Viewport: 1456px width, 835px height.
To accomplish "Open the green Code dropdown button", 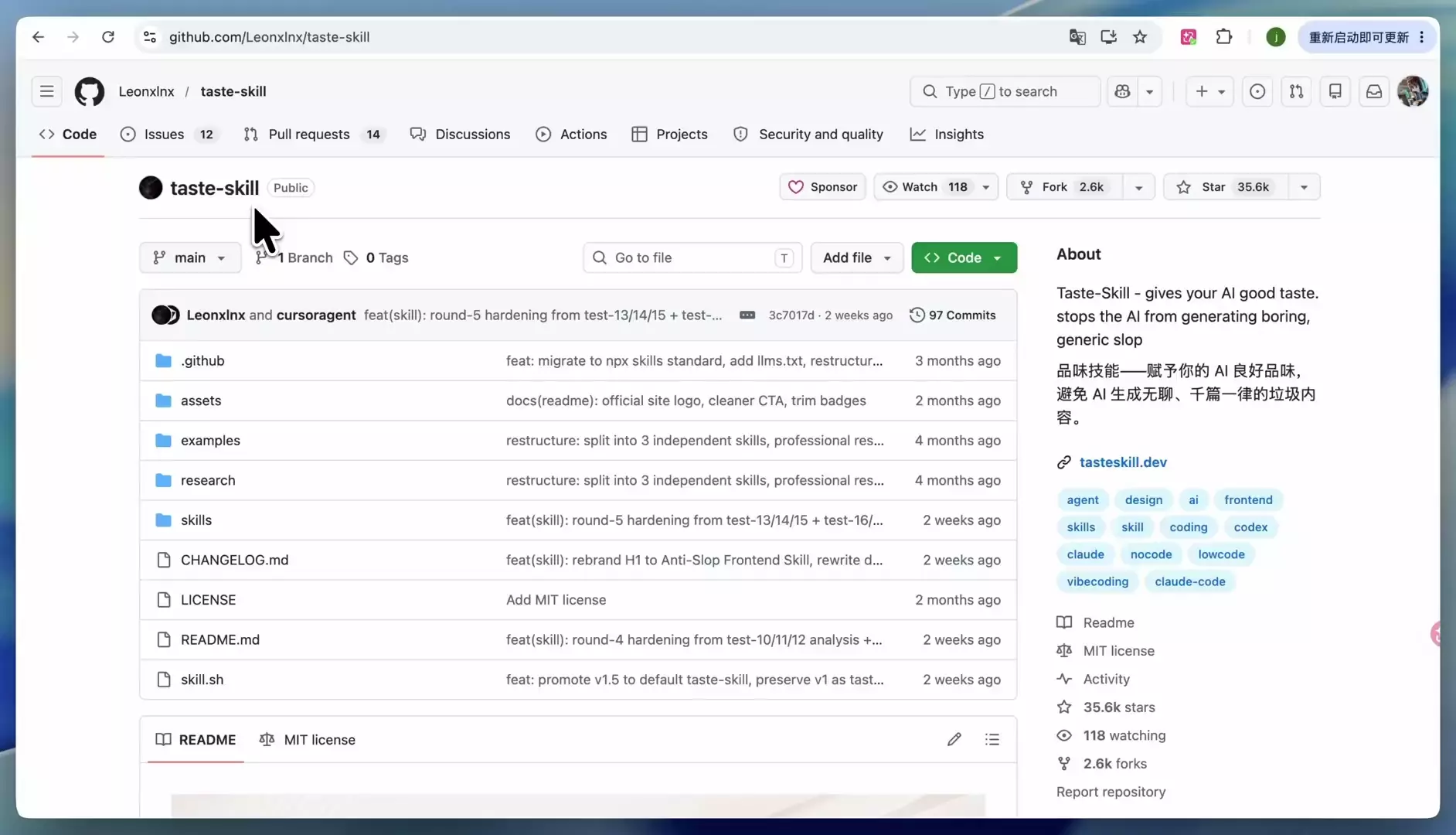I will point(964,258).
